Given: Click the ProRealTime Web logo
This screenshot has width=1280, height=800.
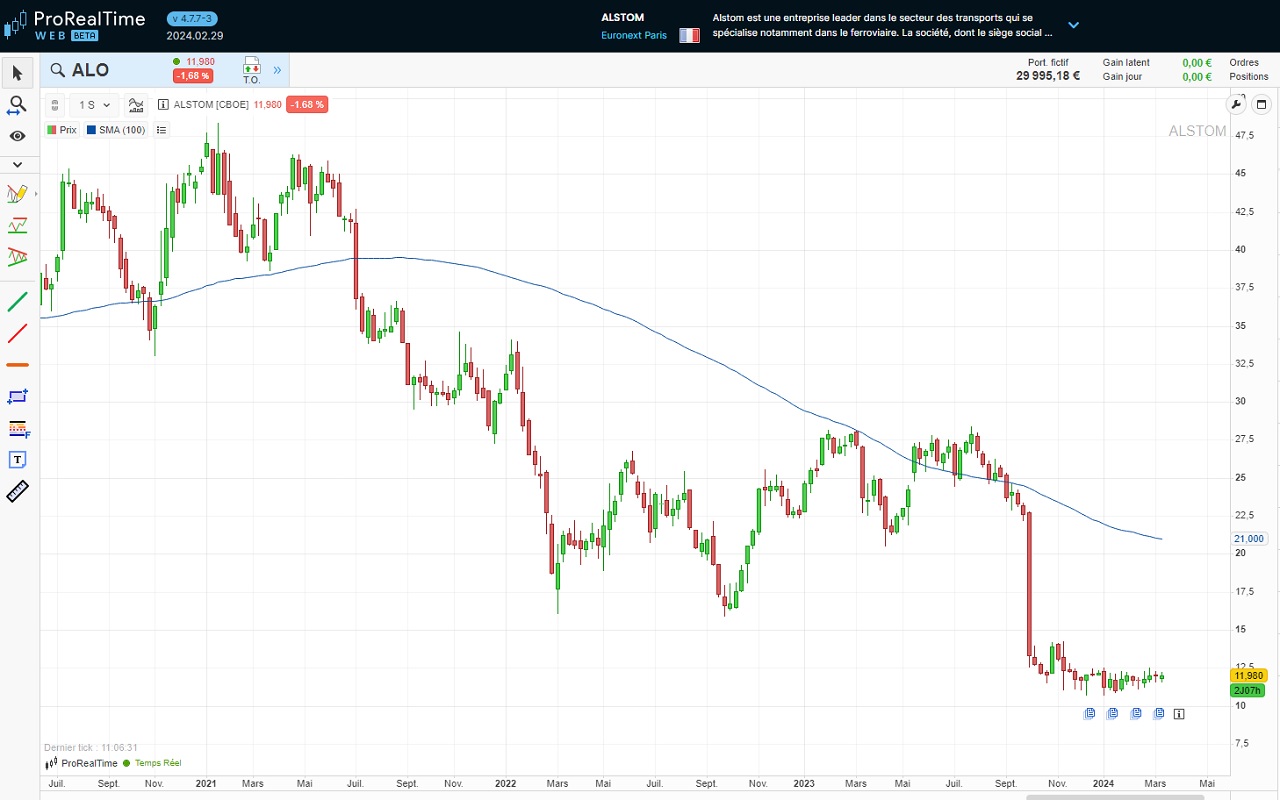Looking at the screenshot, I should 74,25.
